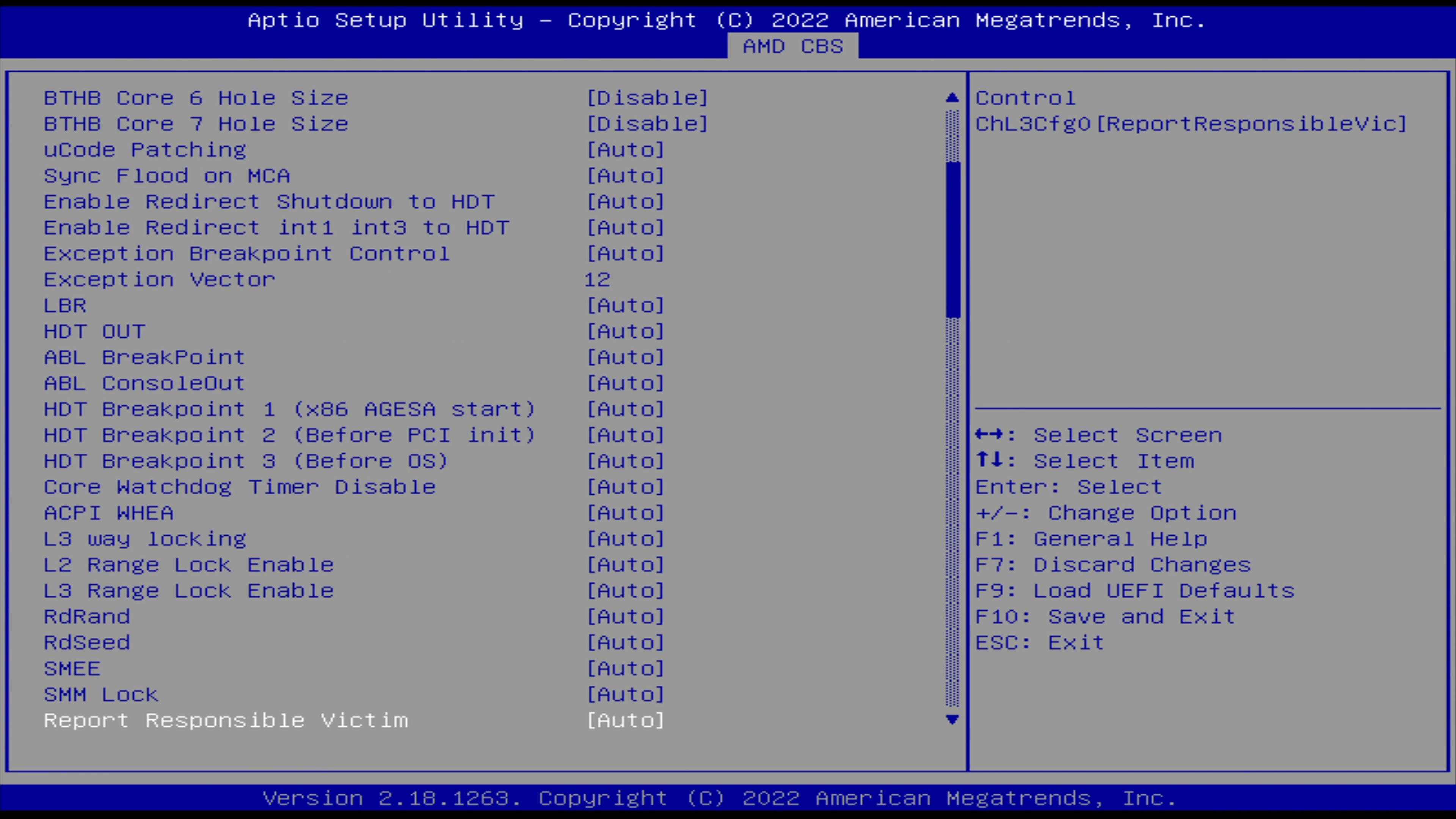
Task: Select the 'RdRand' label
Action: [x=87, y=617]
